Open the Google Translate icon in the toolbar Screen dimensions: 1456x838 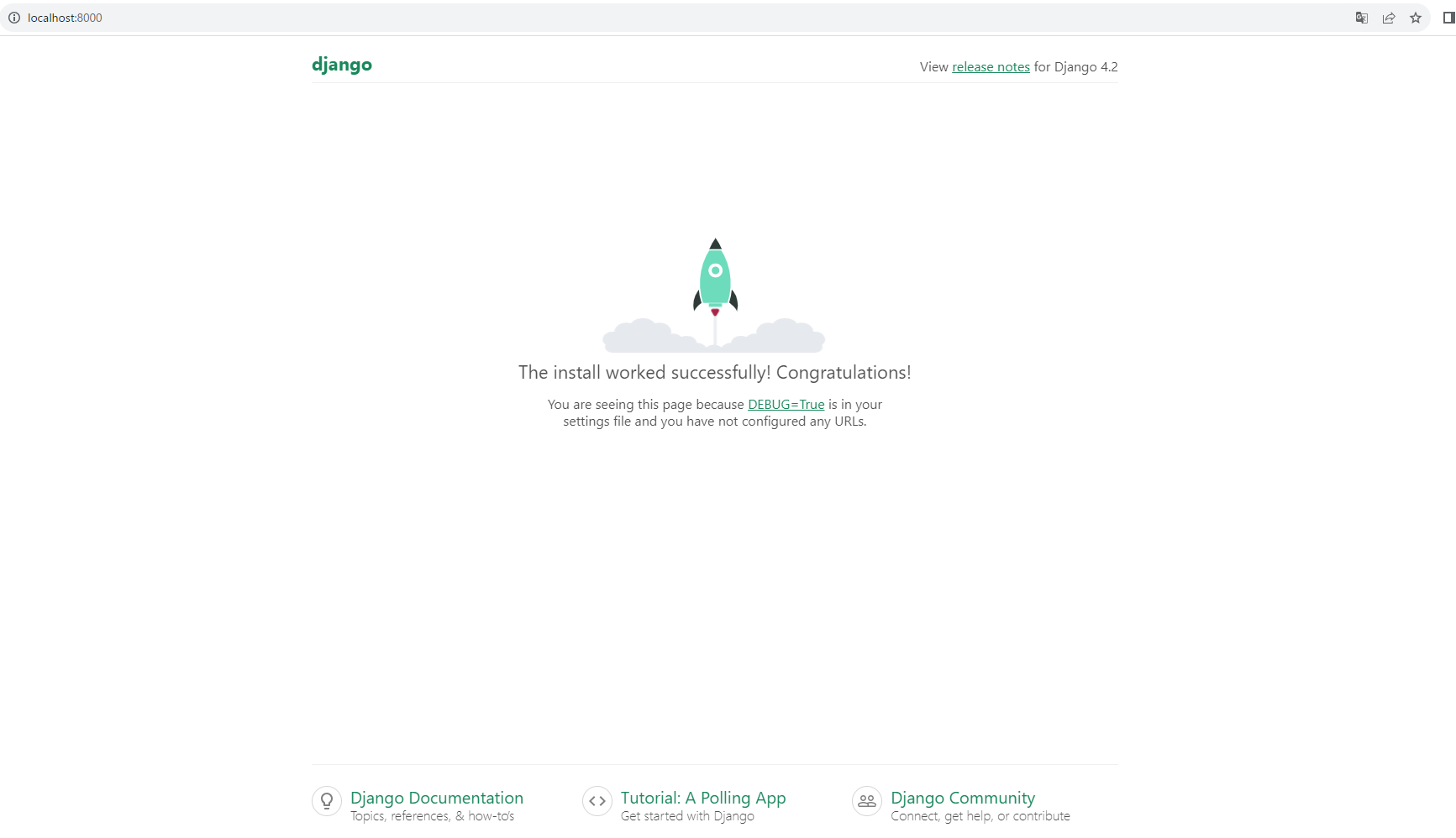click(1361, 18)
